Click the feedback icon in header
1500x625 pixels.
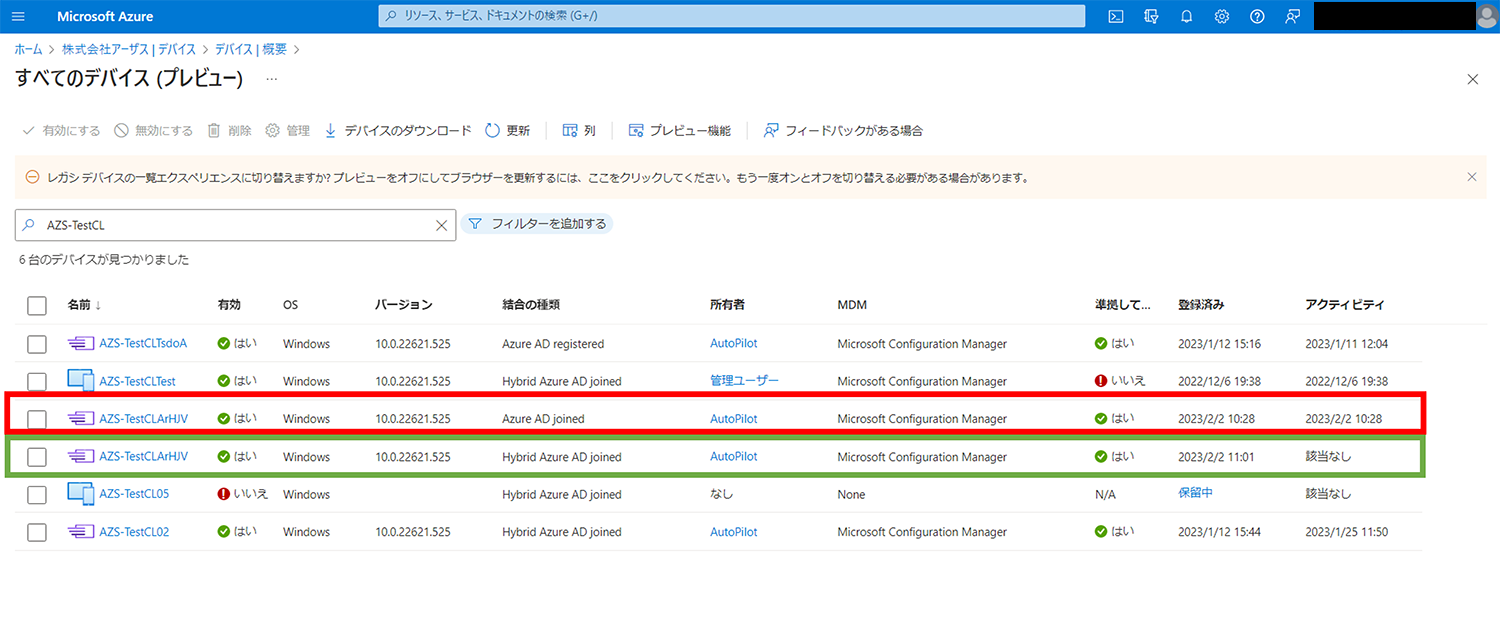[x=1293, y=17]
